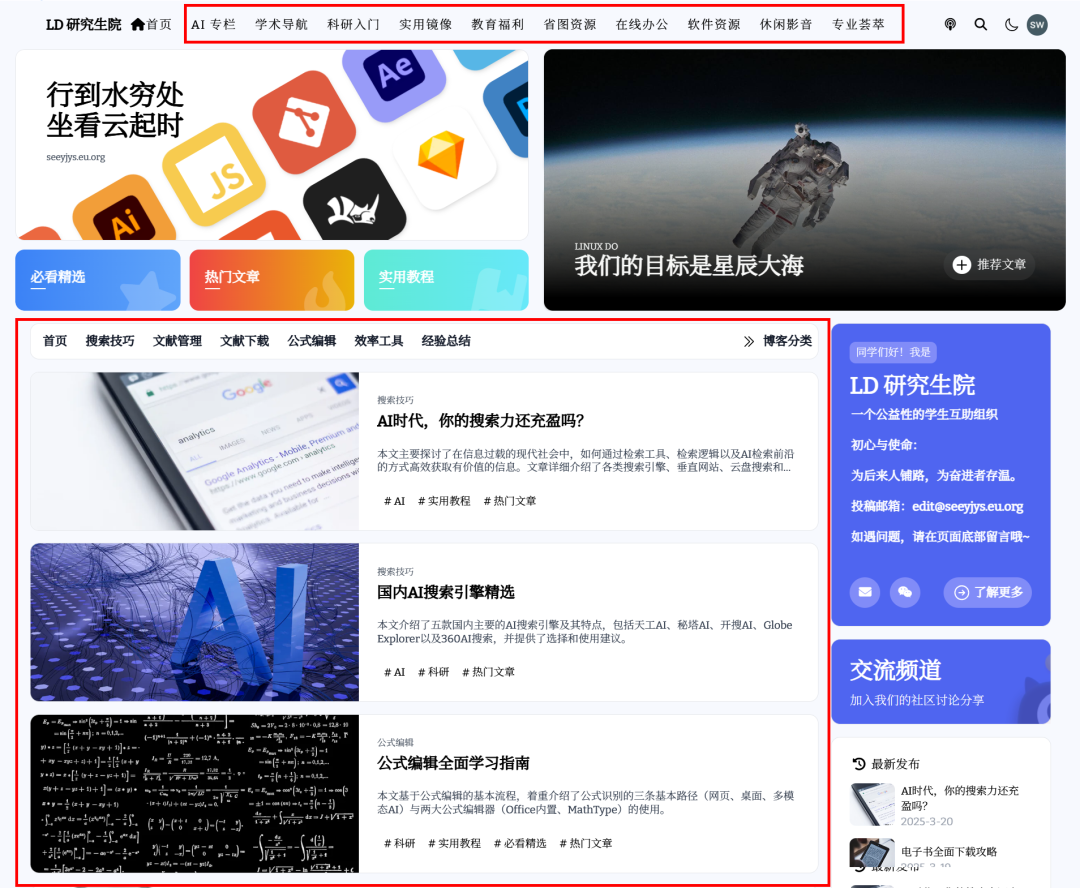The height and width of the screenshot is (888, 1080).
Task: Expand 博客分类 with double chevron
Action: coord(749,341)
